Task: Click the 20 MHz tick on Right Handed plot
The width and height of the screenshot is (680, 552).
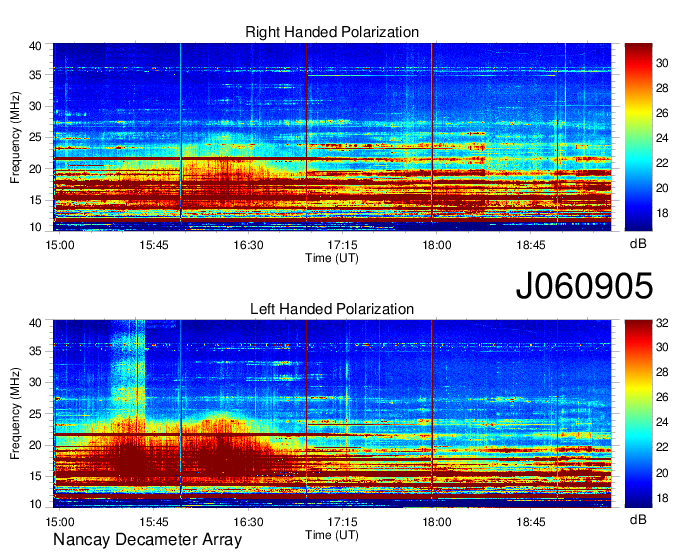Action: tap(36, 169)
